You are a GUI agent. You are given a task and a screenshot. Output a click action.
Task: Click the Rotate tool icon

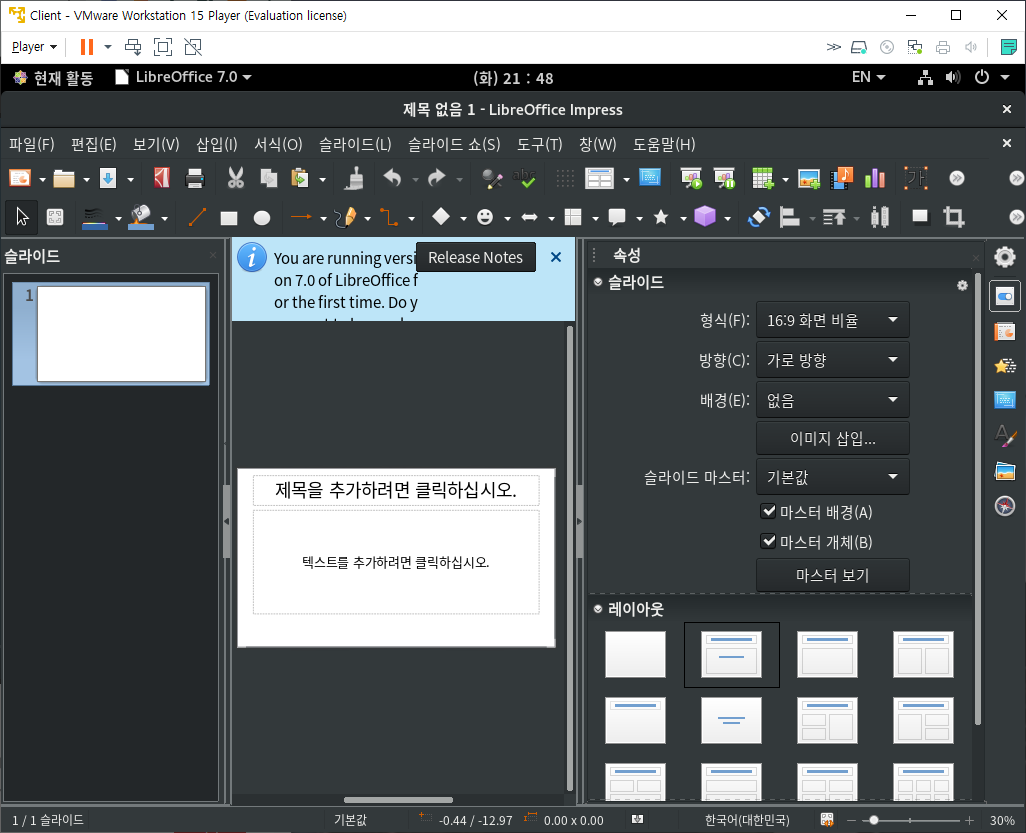[x=758, y=217]
